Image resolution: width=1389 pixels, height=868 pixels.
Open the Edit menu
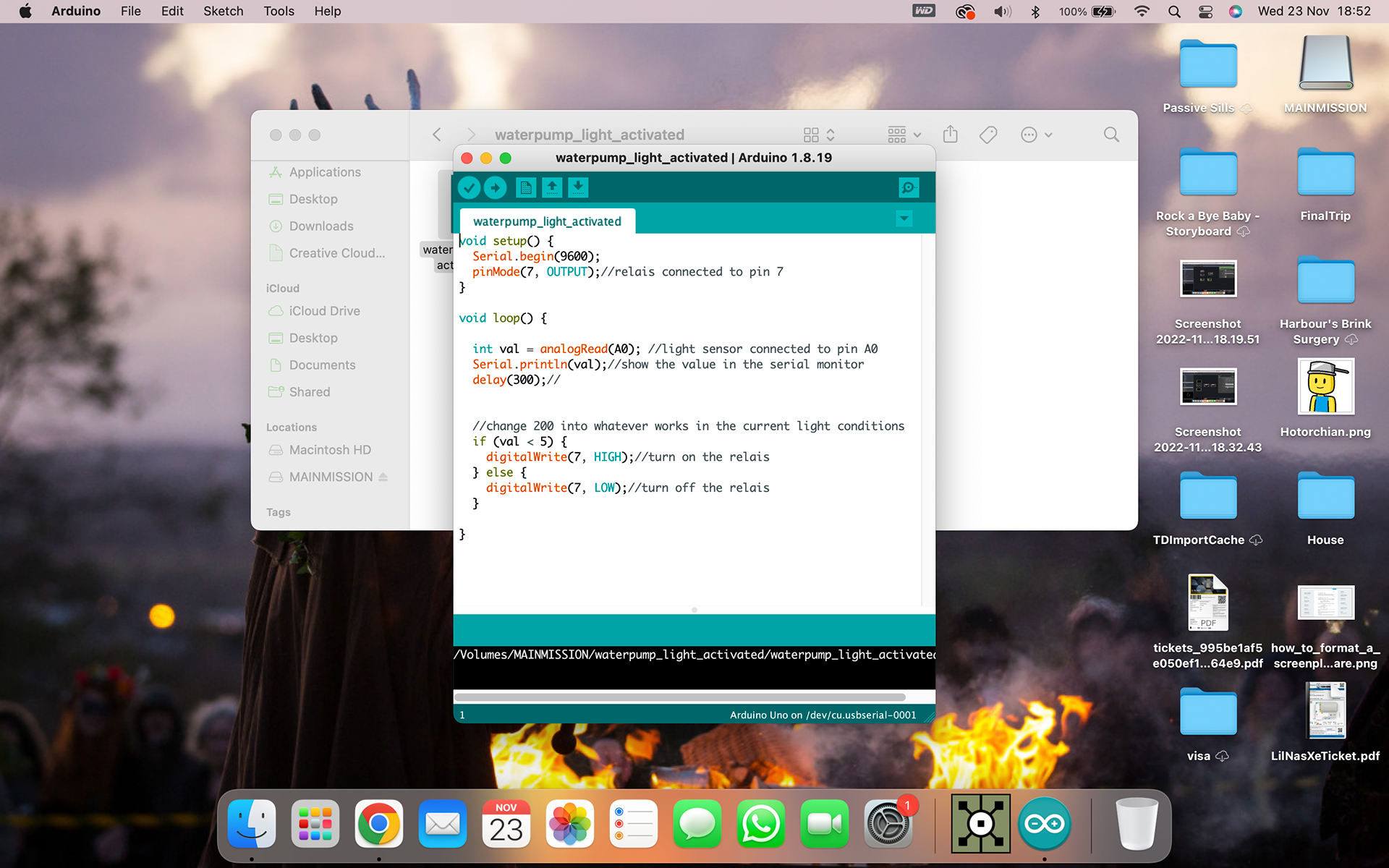click(x=172, y=11)
